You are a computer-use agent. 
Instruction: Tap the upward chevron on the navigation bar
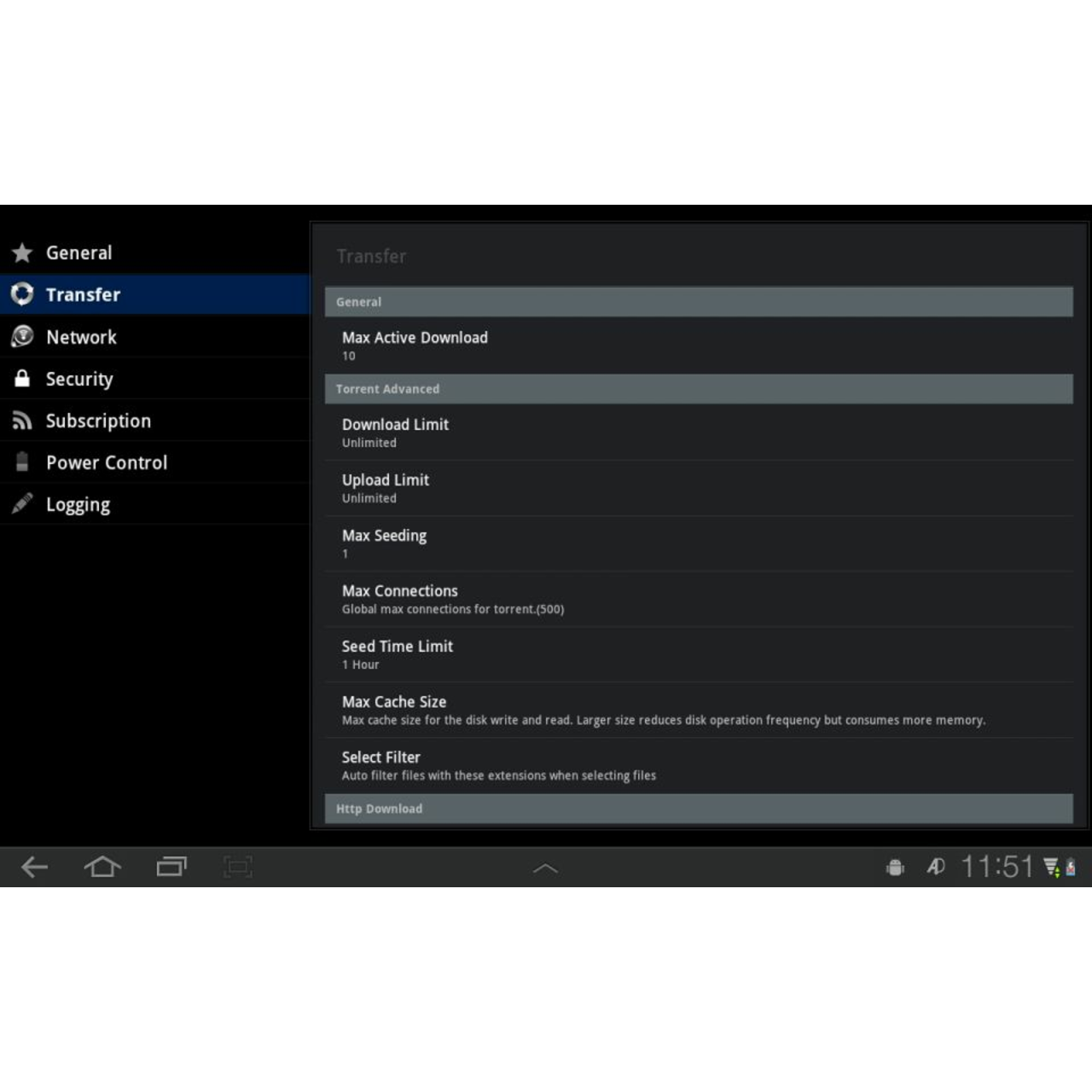[546, 868]
